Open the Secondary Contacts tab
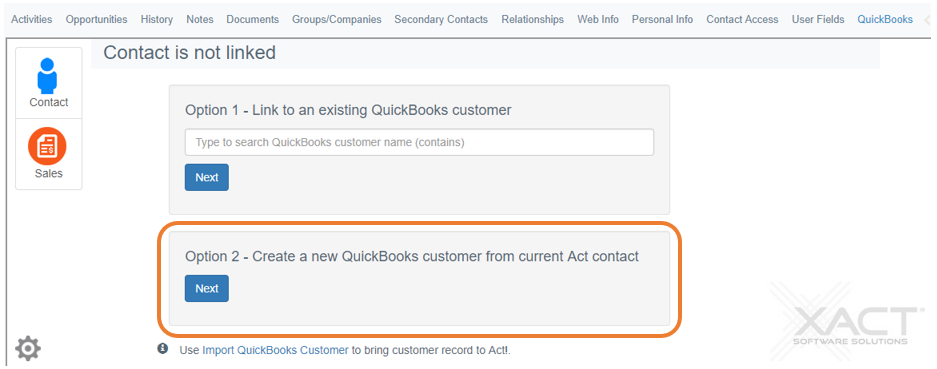This screenshot has height=369, width=937. pyautogui.click(x=441, y=19)
